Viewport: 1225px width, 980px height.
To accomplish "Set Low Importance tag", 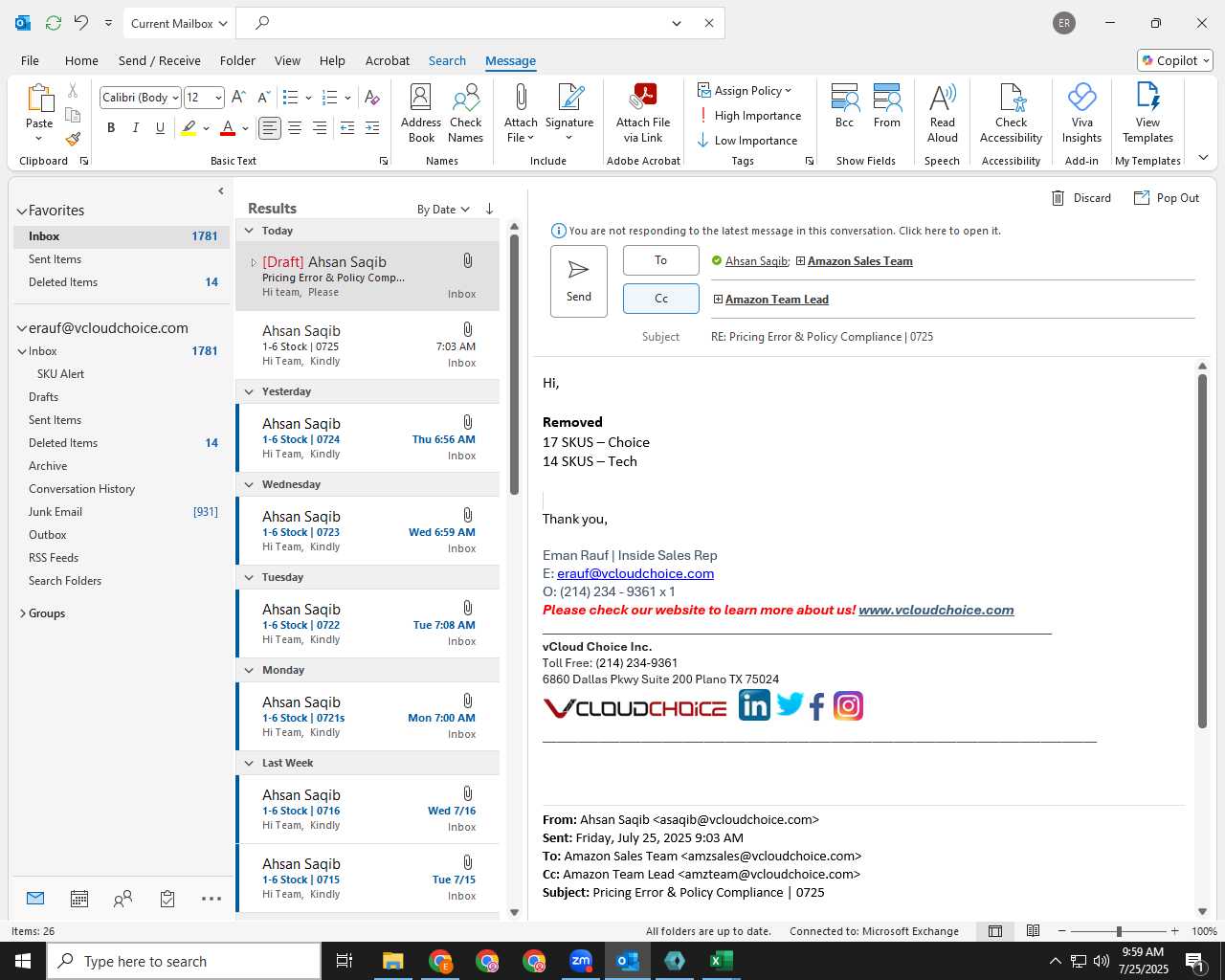I will 747,141.
